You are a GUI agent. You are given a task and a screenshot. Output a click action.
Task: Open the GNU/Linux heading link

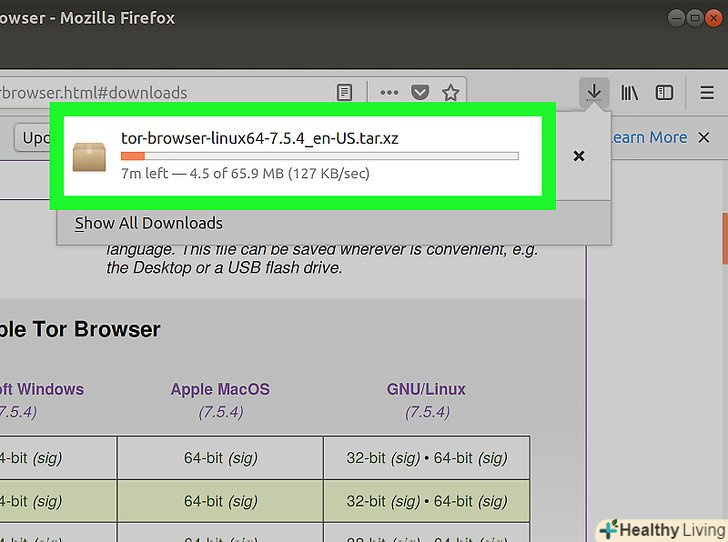[x=426, y=389]
